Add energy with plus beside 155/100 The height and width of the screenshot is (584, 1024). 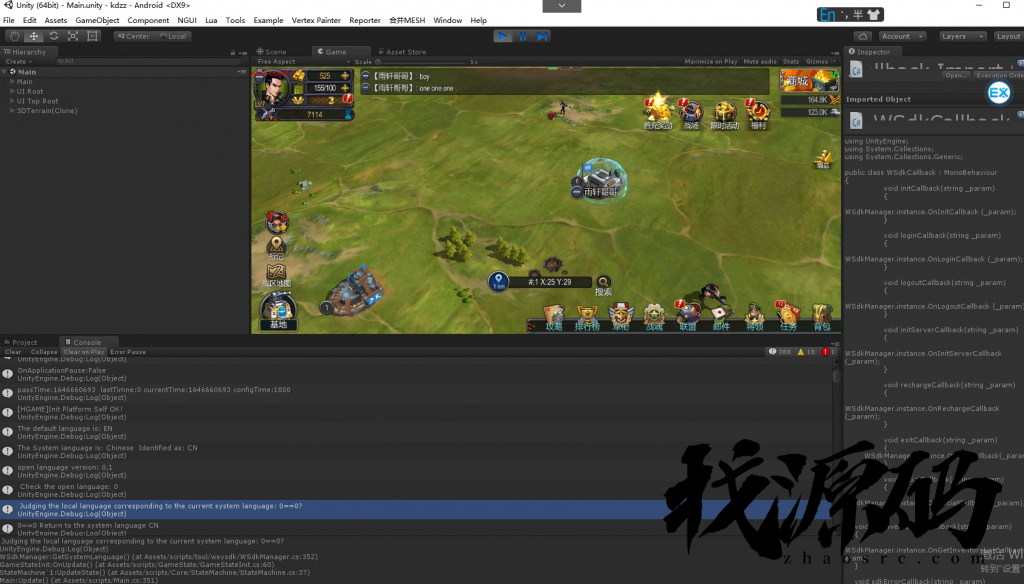click(345, 88)
